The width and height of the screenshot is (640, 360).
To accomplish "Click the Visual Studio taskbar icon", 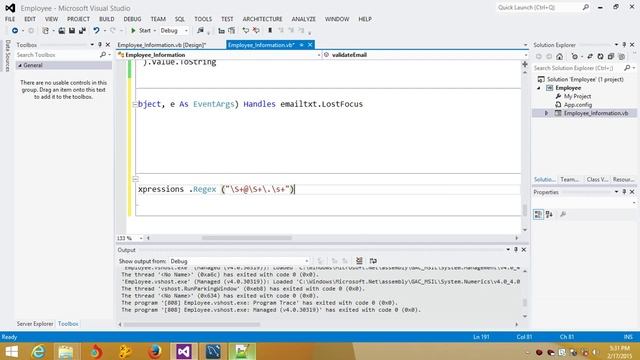I will (x=184, y=352).
